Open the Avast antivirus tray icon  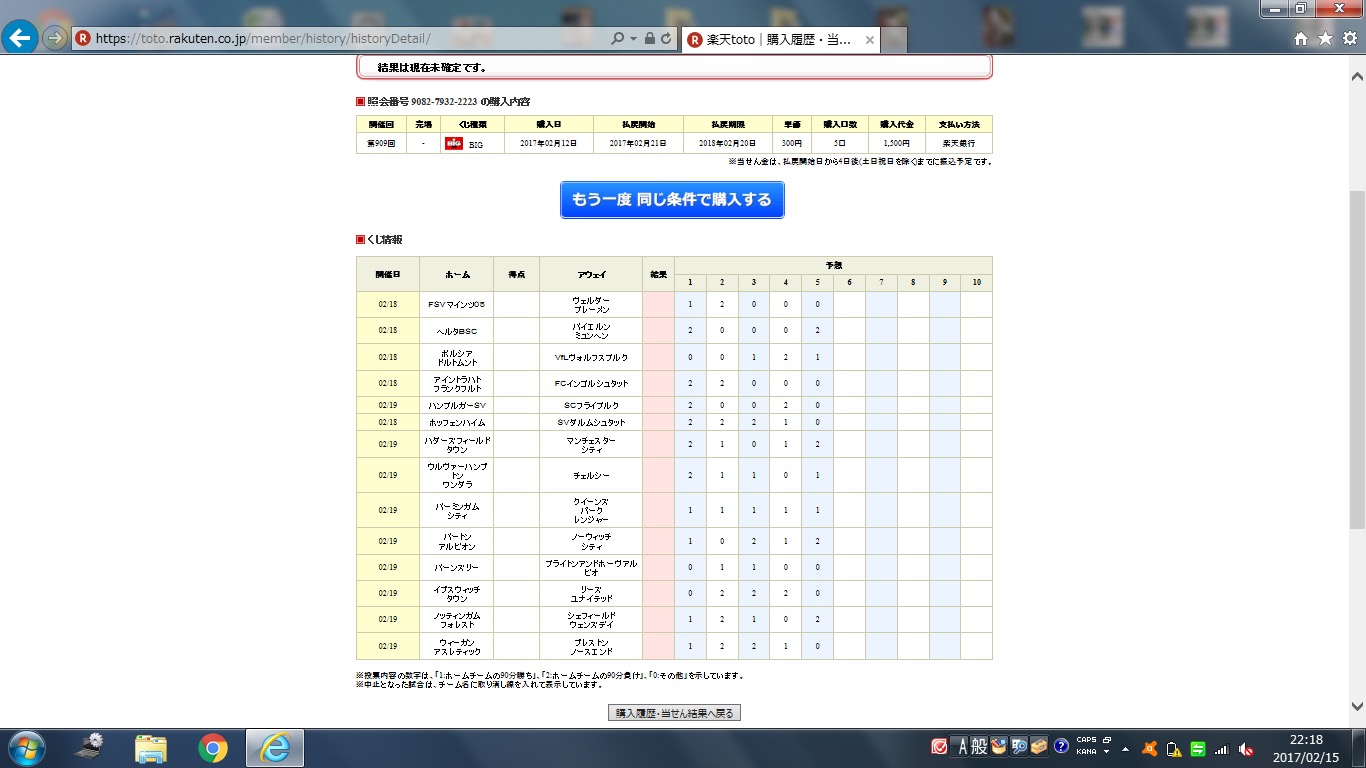(x=1150, y=748)
